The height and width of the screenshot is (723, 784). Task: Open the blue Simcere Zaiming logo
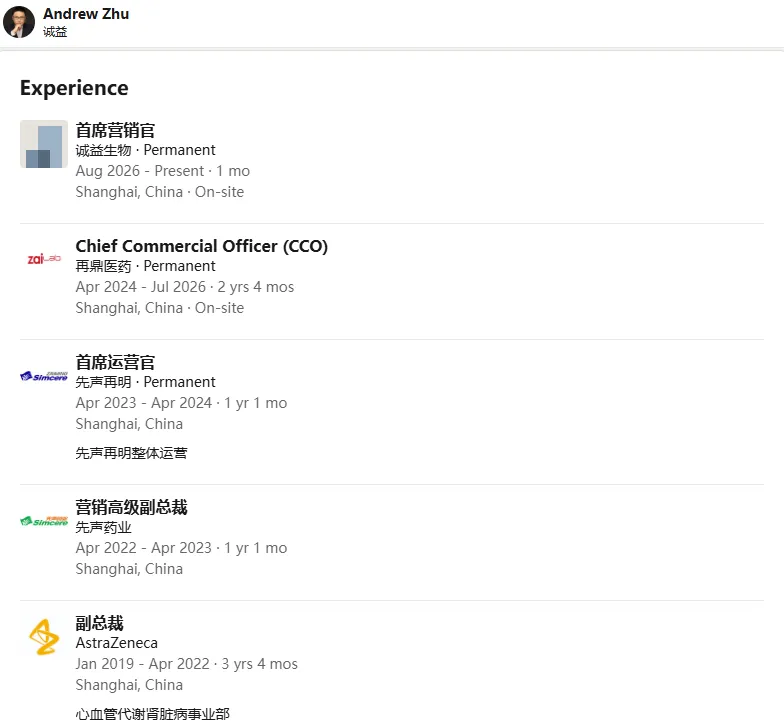(x=44, y=376)
